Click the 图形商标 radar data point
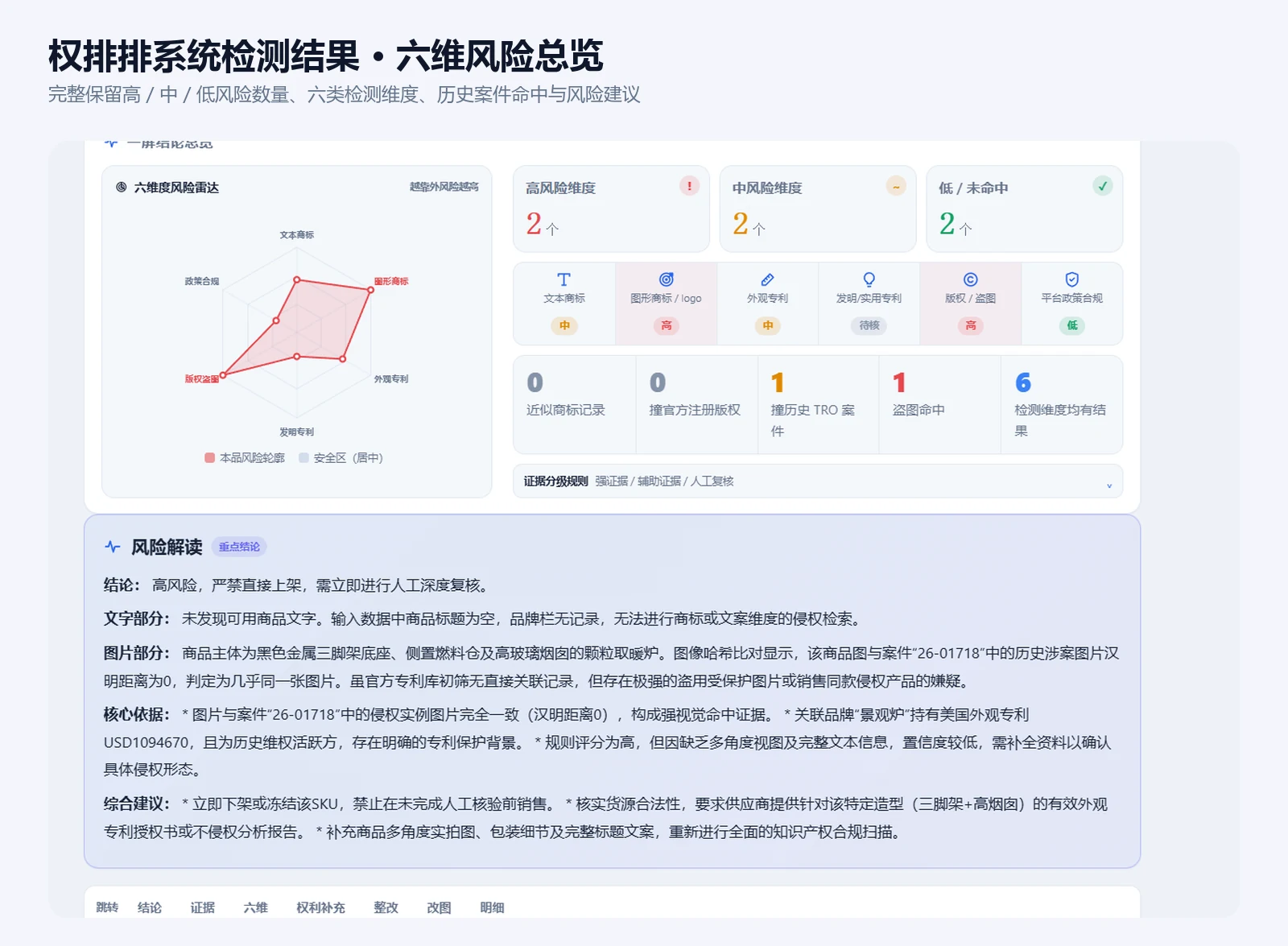Image resolution: width=1288 pixels, height=946 pixels. pos(370,289)
